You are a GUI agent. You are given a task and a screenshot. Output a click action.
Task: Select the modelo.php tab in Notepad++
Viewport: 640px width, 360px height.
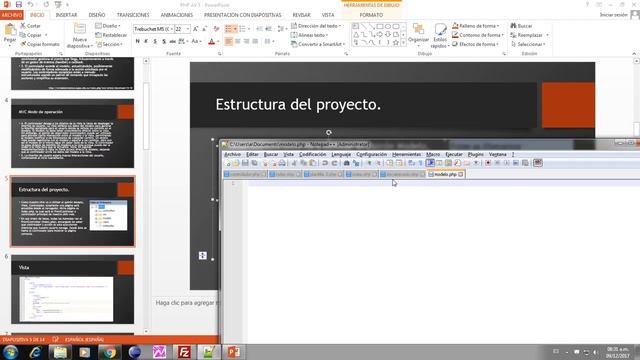tap(445, 174)
